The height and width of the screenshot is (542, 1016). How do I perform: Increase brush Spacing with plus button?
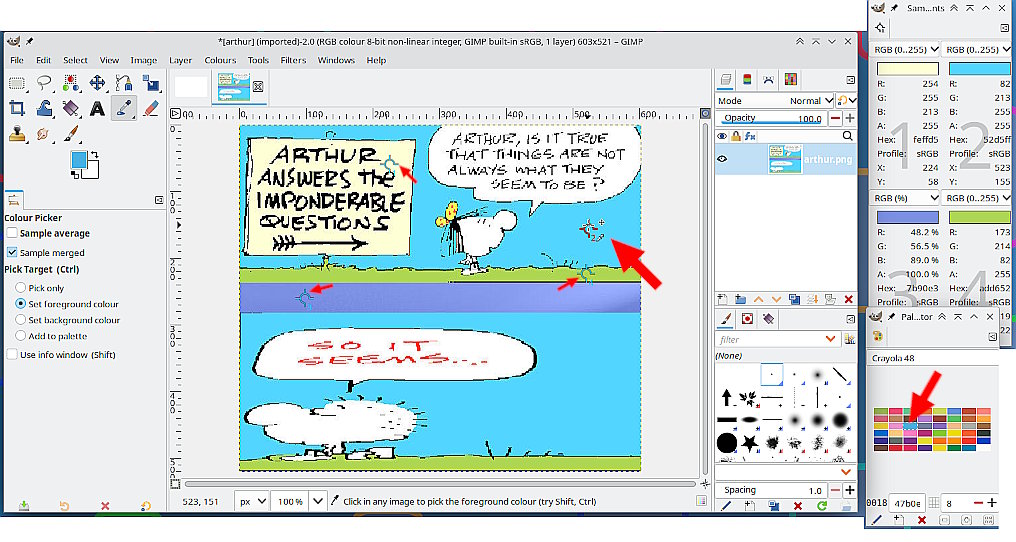[849, 490]
